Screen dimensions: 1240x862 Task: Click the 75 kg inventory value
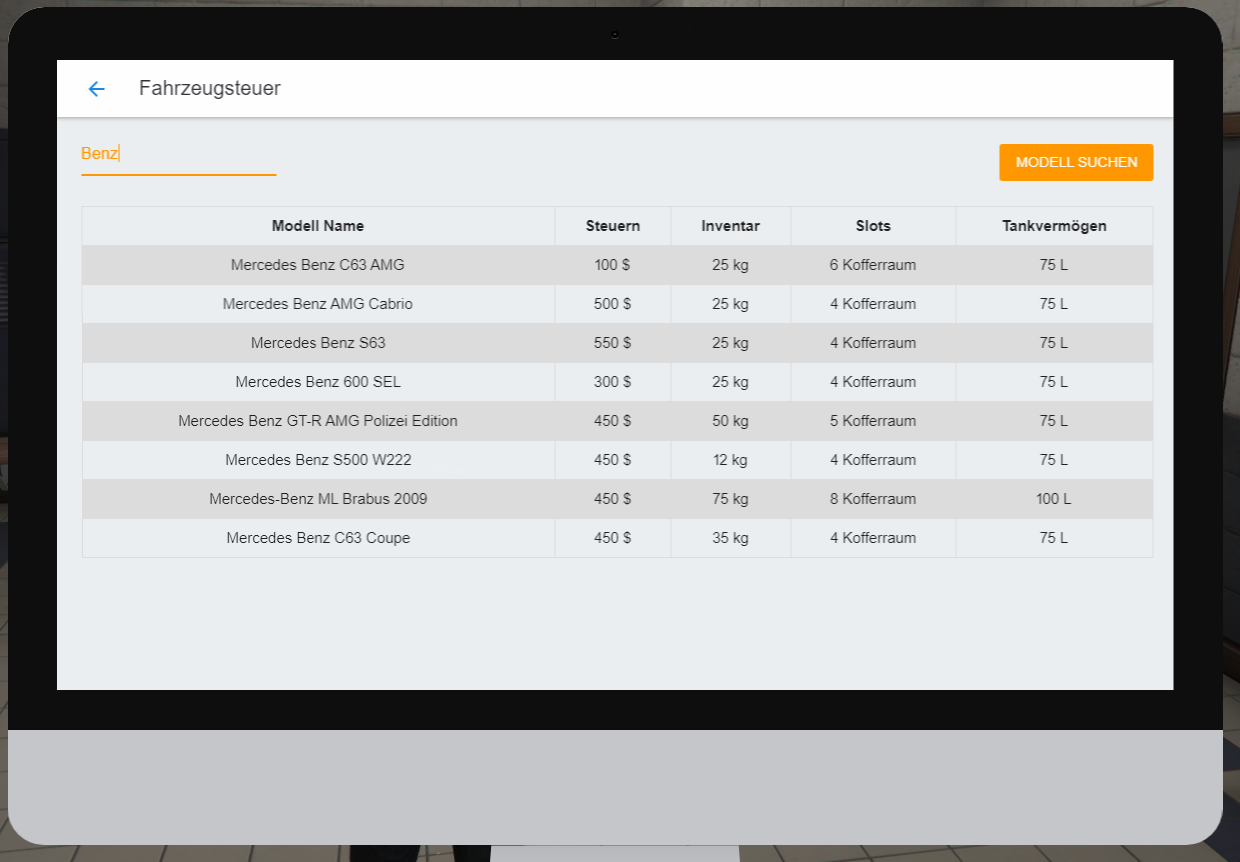[731, 499]
